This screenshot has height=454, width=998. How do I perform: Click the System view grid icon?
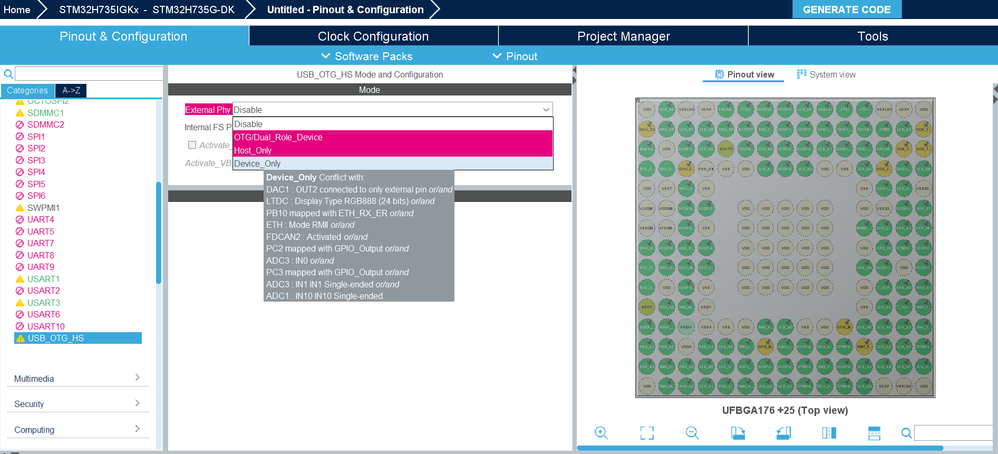tap(801, 74)
